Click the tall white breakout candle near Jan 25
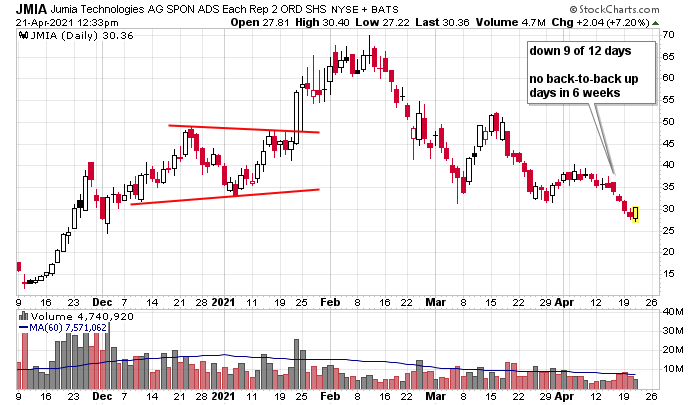The image size is (700, 405). pos(296,117)
